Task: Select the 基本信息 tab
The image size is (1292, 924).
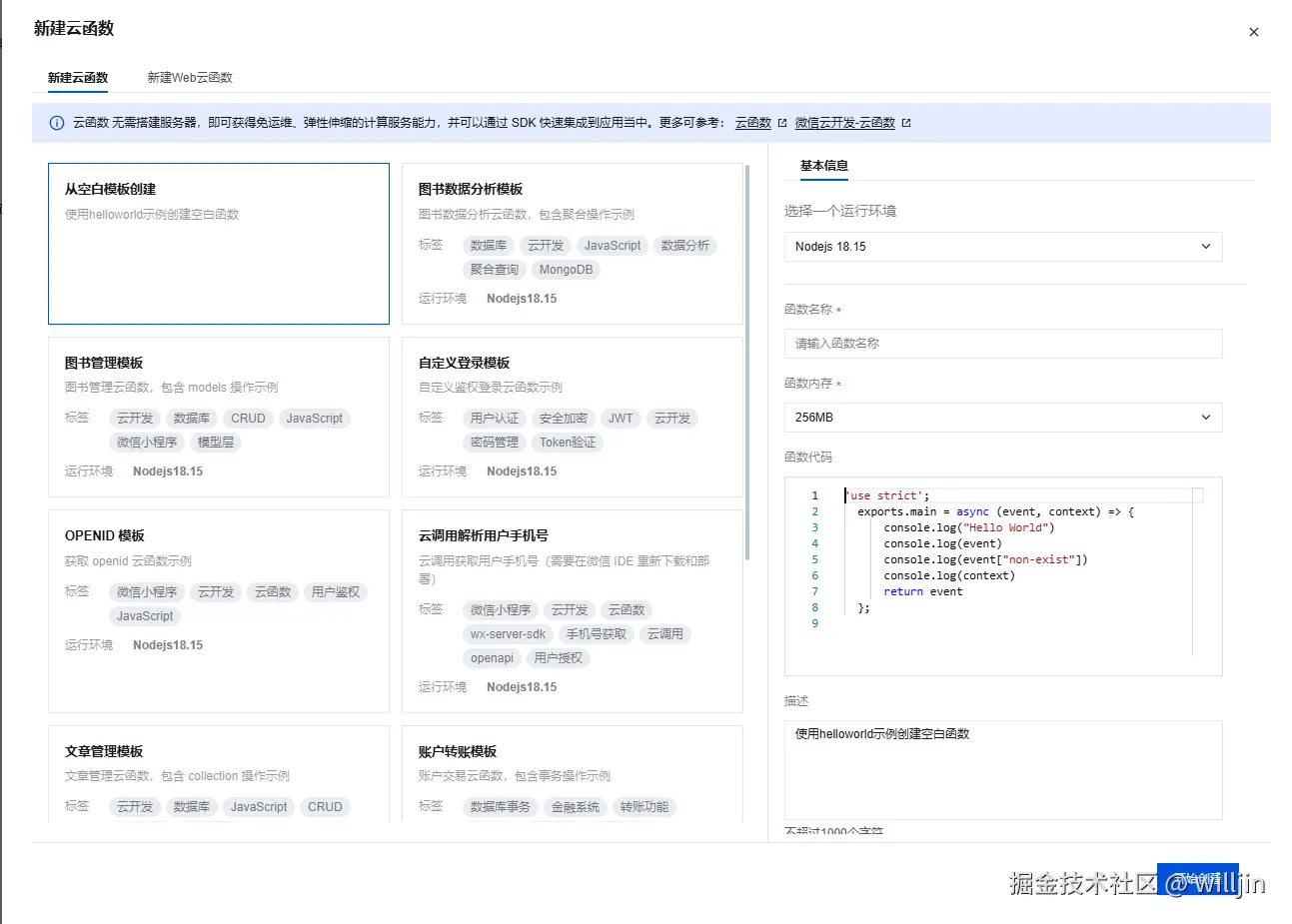Action: coord(824,166)
